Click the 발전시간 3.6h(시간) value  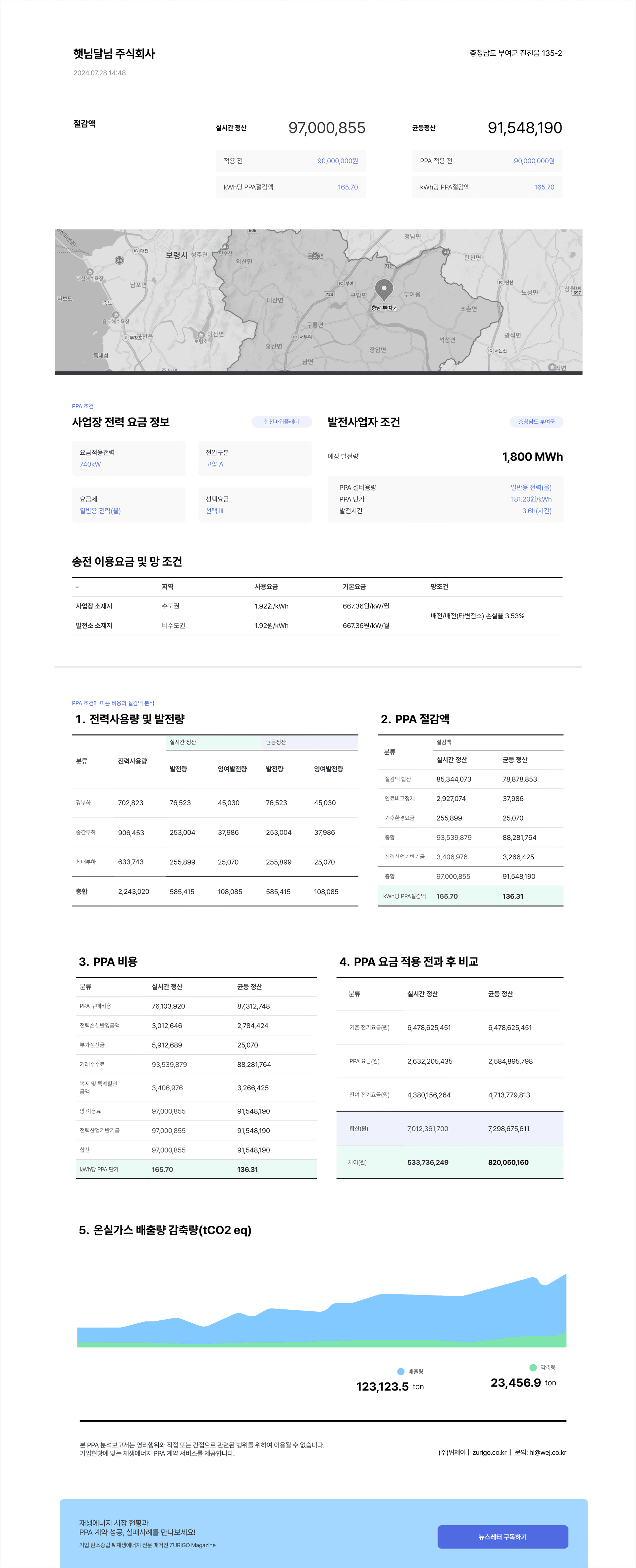(537, 511)
